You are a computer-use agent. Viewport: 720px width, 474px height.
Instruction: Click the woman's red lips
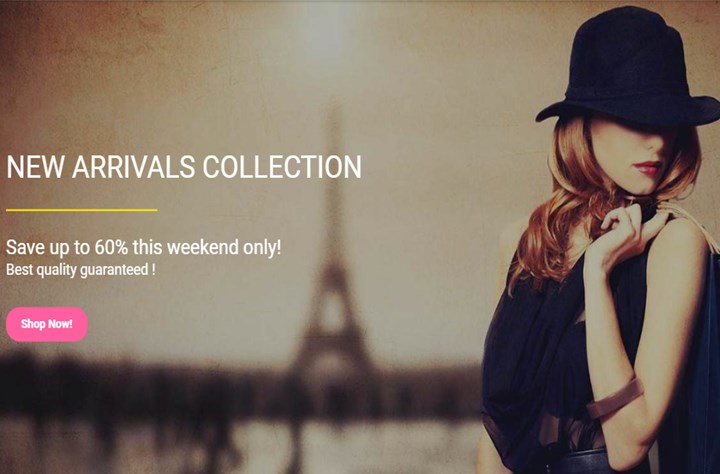click(647, 168)
